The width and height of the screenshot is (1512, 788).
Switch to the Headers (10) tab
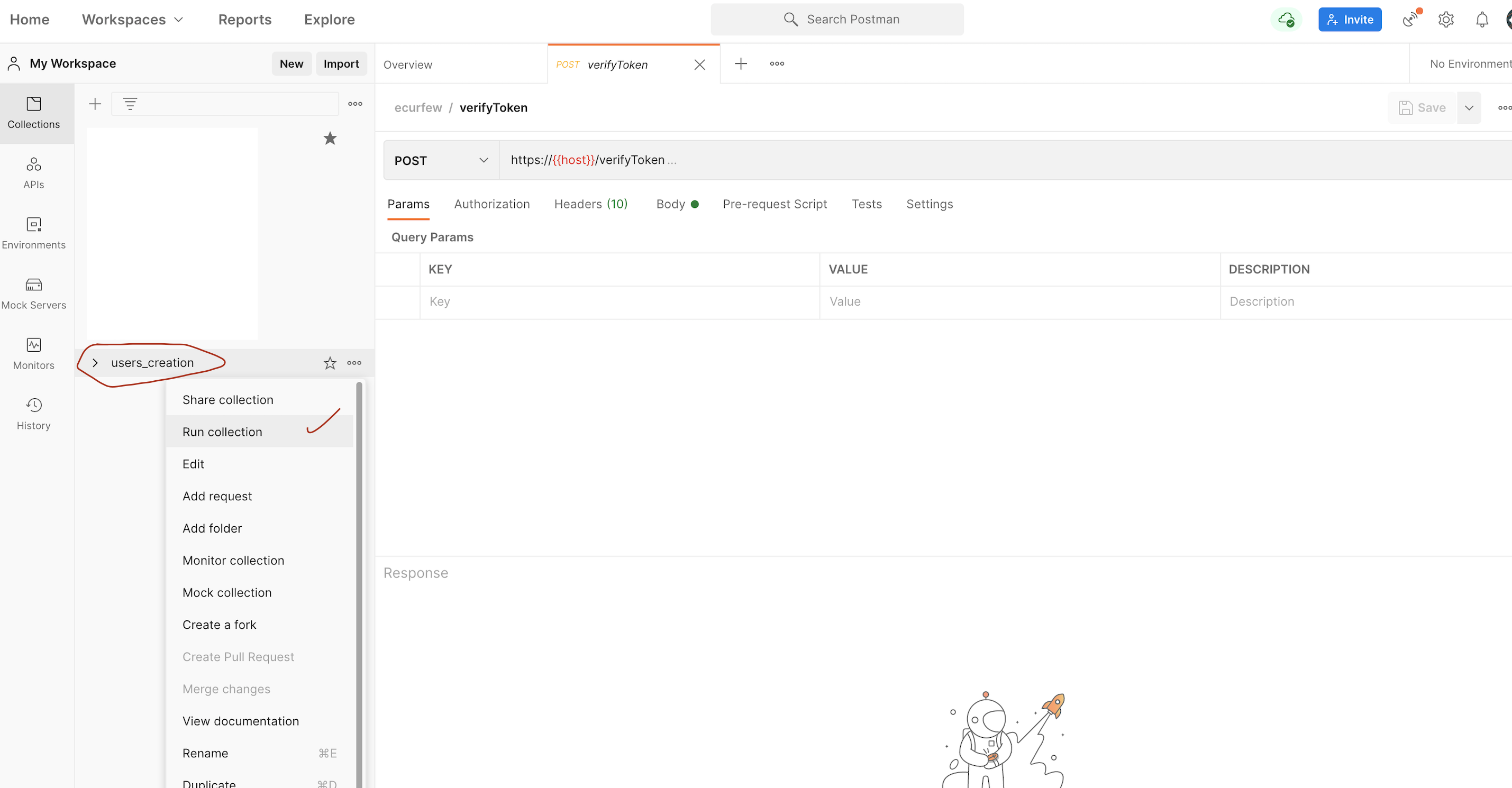pos(591,204)
